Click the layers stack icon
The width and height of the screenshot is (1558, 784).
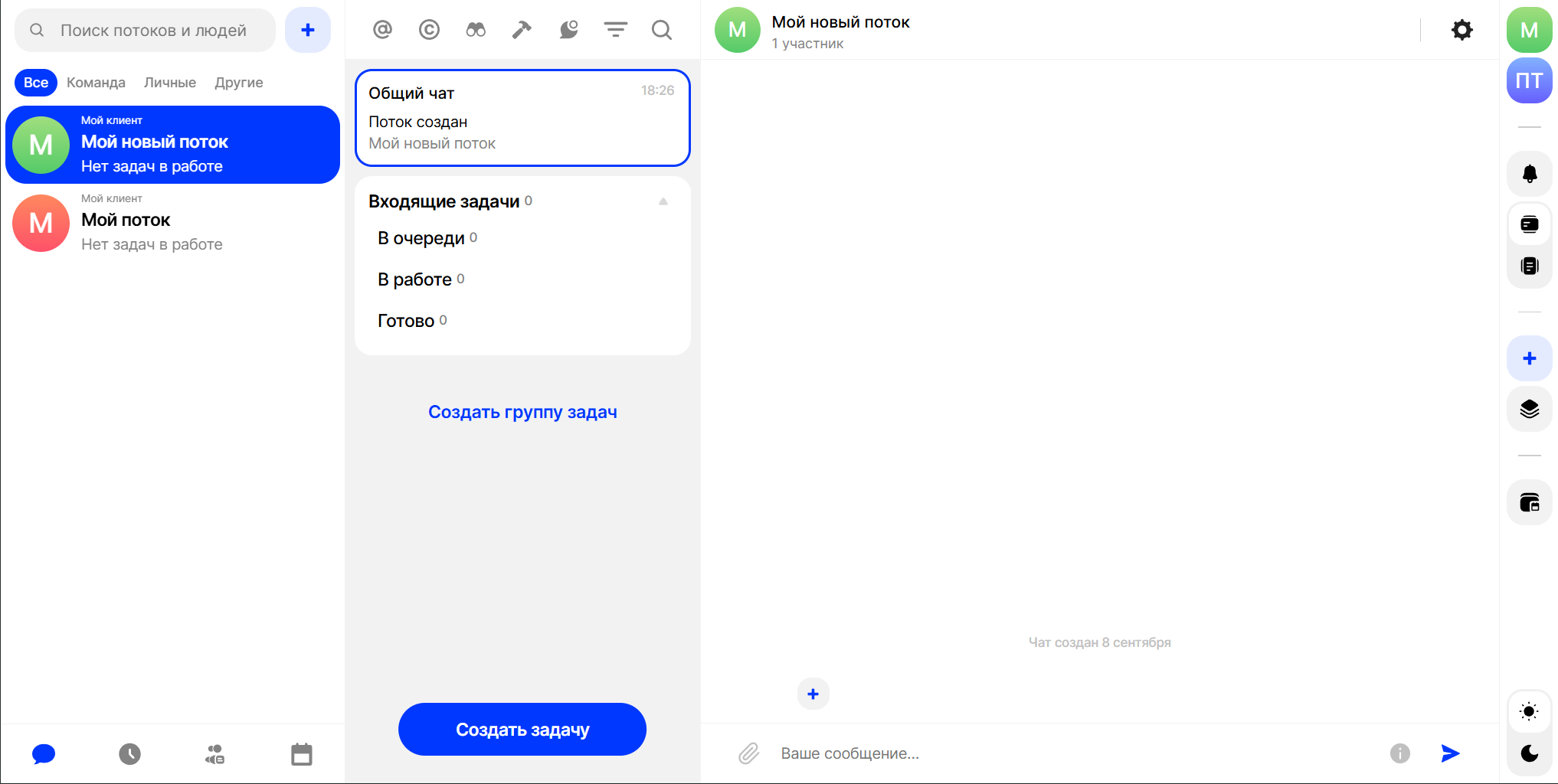point(1529,409)
